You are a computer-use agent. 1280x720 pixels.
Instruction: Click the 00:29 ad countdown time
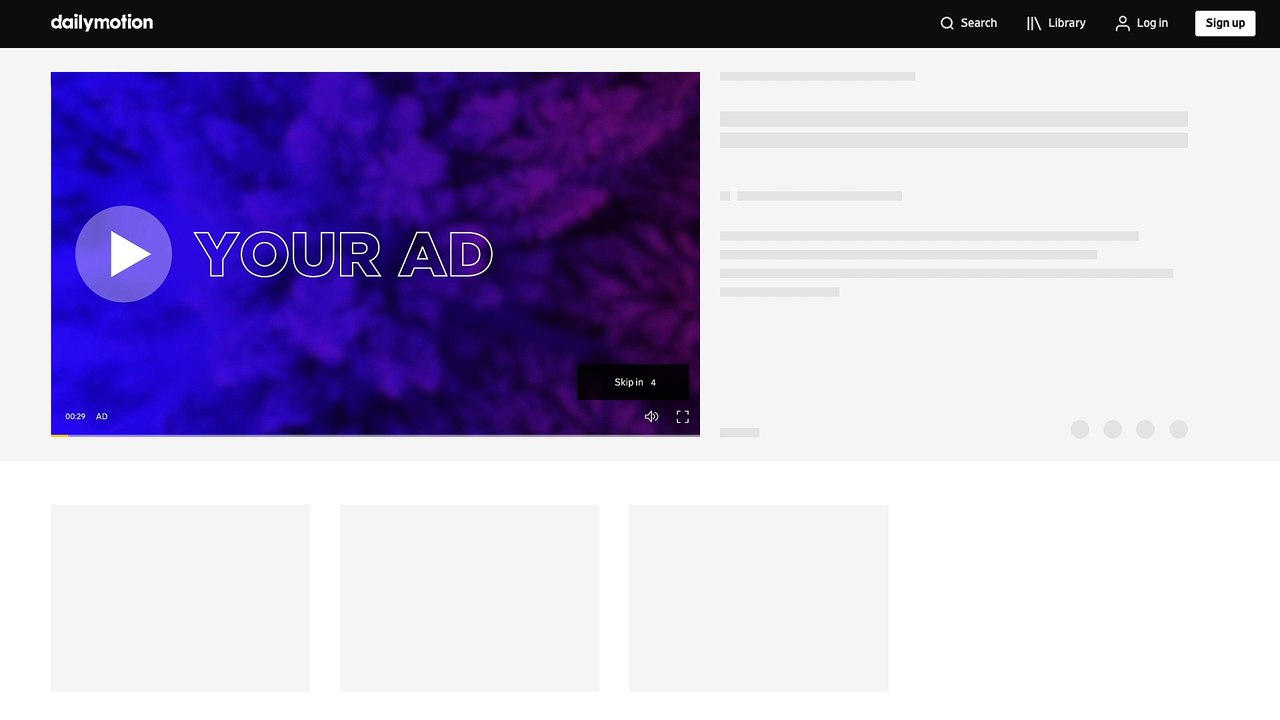point(75,416)
